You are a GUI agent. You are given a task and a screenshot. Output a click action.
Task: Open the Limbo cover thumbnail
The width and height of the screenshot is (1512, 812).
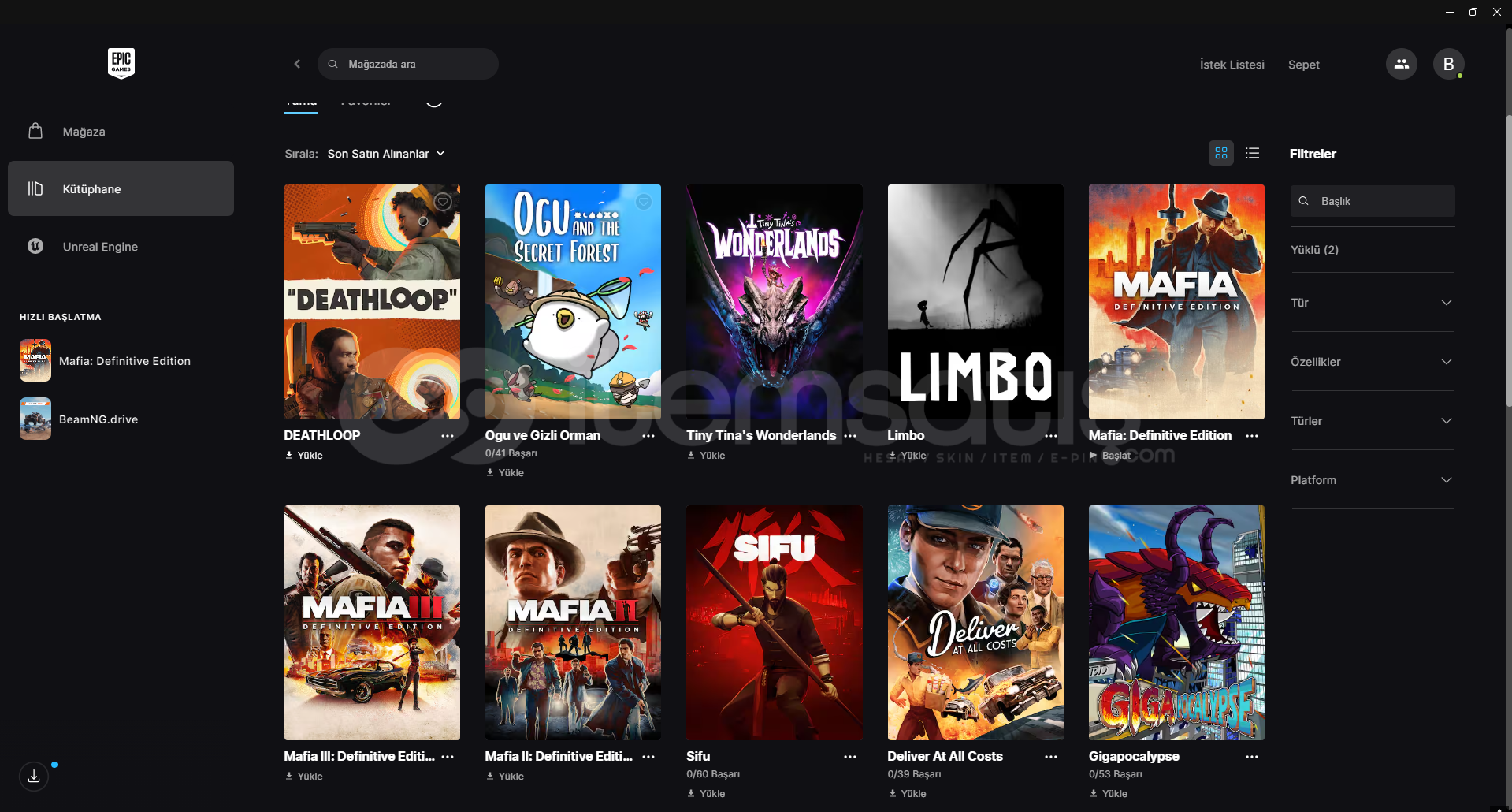[x=975, y=302]
